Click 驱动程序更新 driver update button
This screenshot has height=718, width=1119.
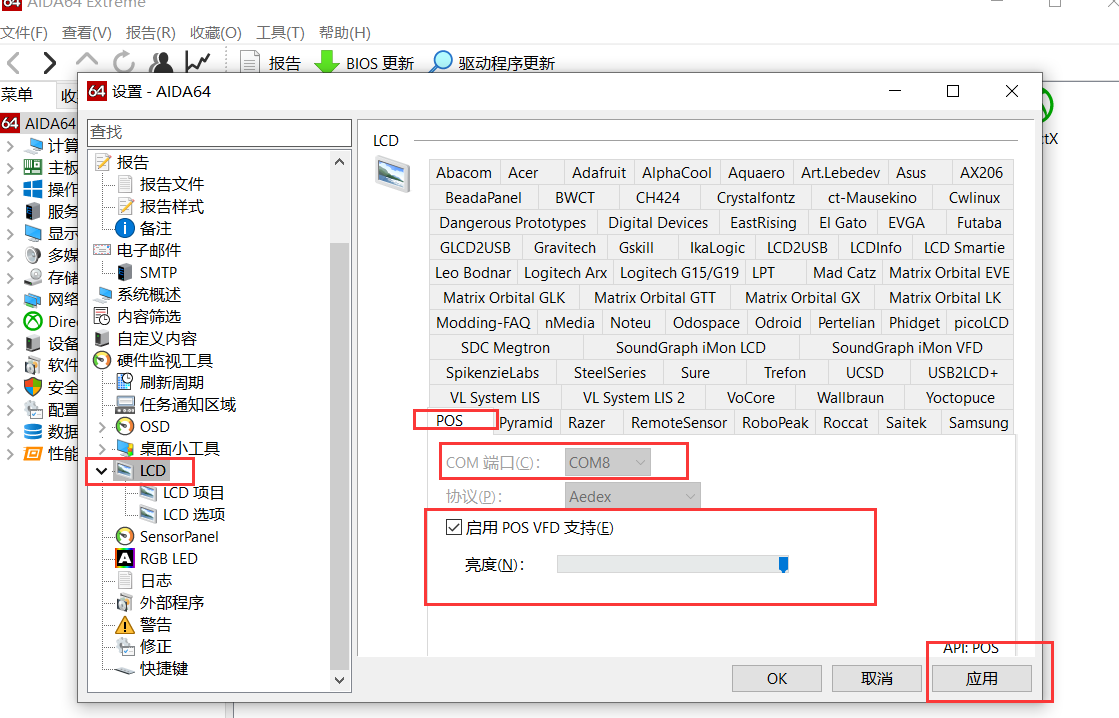[x=492, y=63]
